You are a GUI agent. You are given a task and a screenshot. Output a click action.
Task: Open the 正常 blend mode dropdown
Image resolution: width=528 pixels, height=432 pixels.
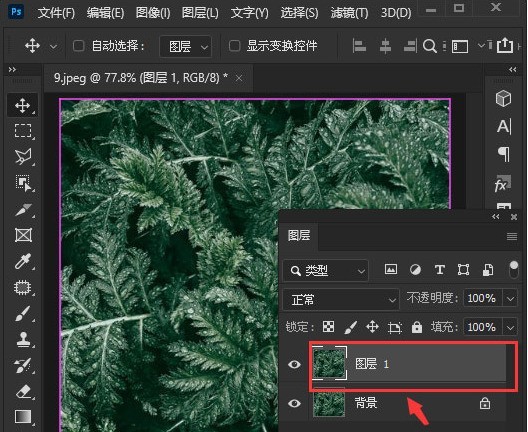(x=341, y=299)
